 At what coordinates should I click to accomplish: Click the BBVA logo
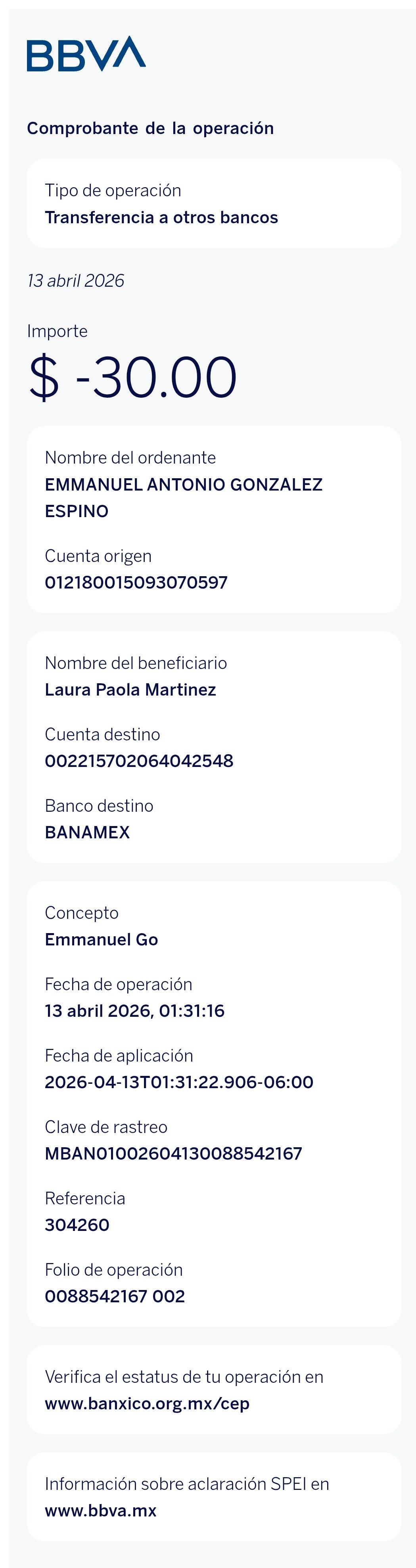click(86, 54)
